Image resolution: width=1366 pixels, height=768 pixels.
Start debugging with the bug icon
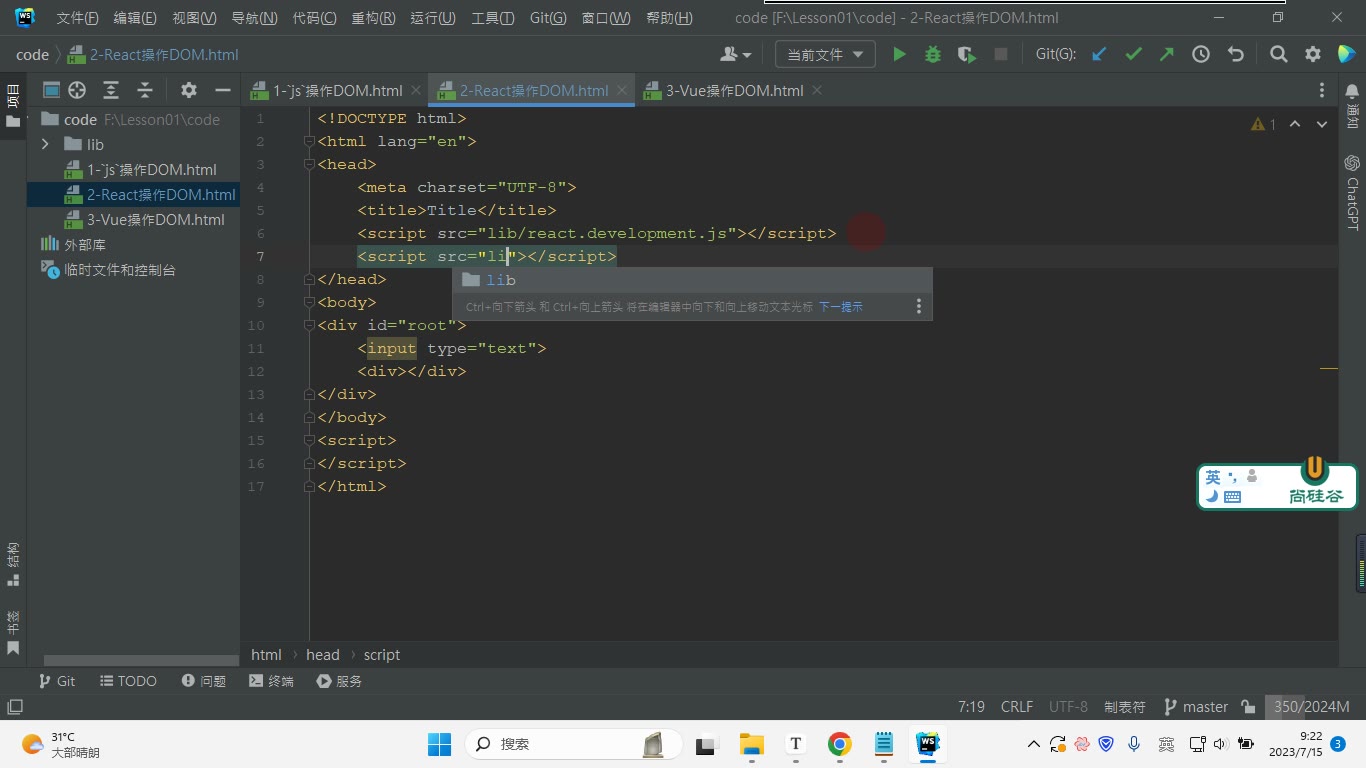click(x=933, y=55)
